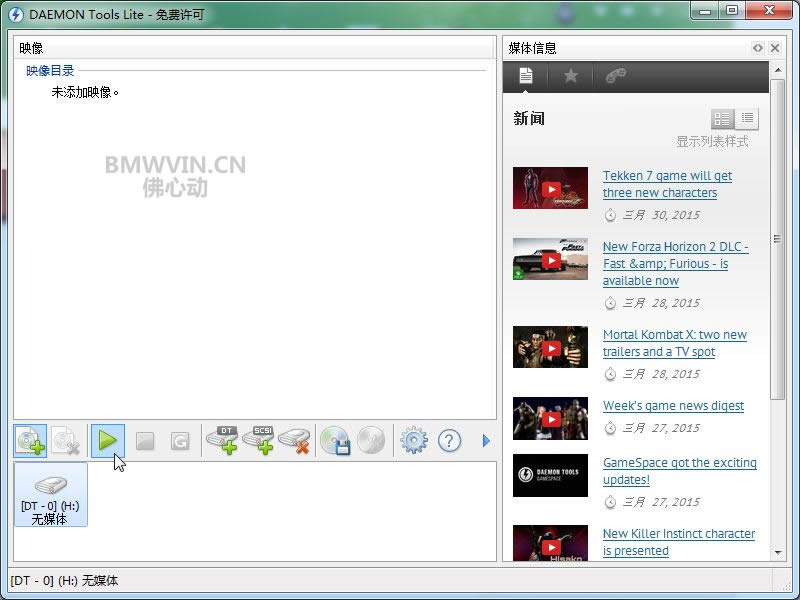
Task: Open Preferences with the gear icon
Action: click(414, 440)
